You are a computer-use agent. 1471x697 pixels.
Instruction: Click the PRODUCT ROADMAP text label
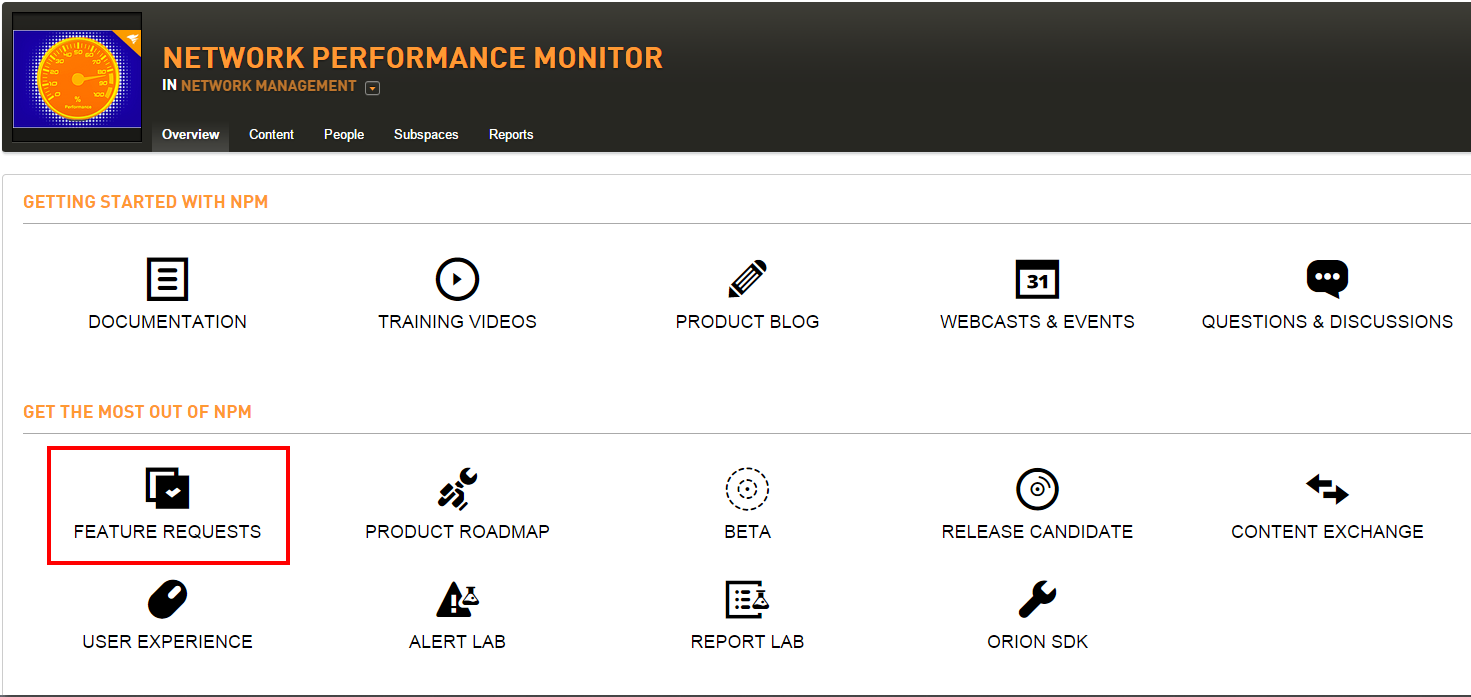(457, 532)
